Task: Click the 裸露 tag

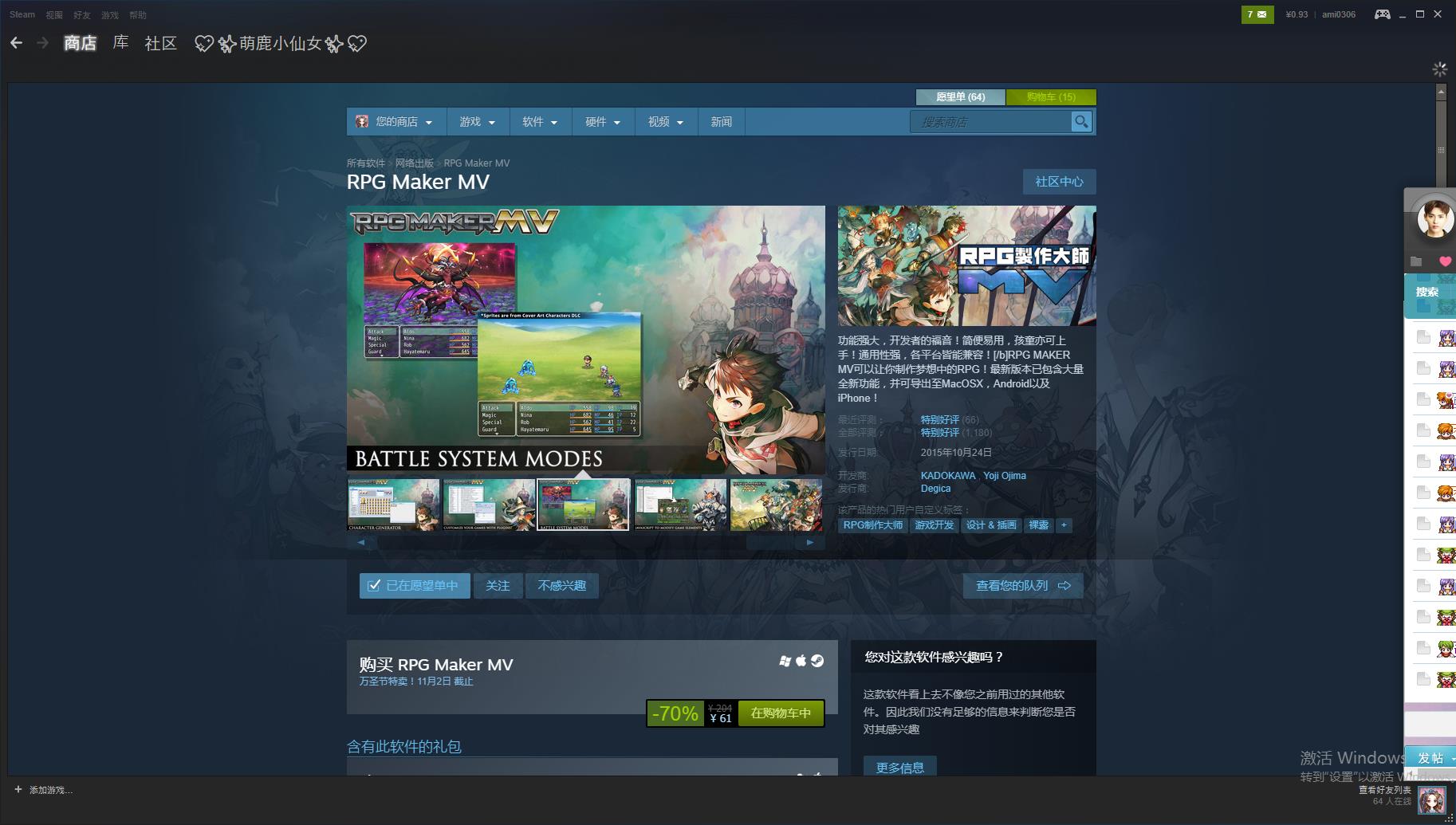Action: (1038, 525)
